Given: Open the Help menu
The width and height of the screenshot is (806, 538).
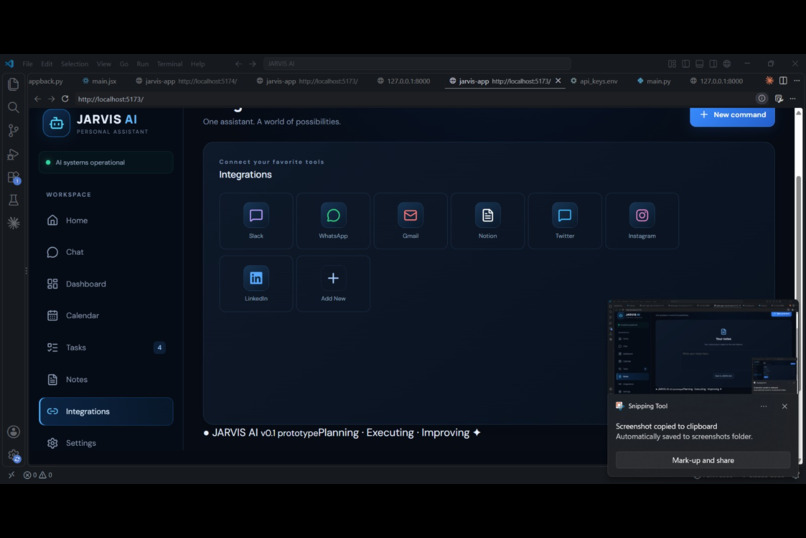Looking at the screenshot, I should (x=198, y=64).
